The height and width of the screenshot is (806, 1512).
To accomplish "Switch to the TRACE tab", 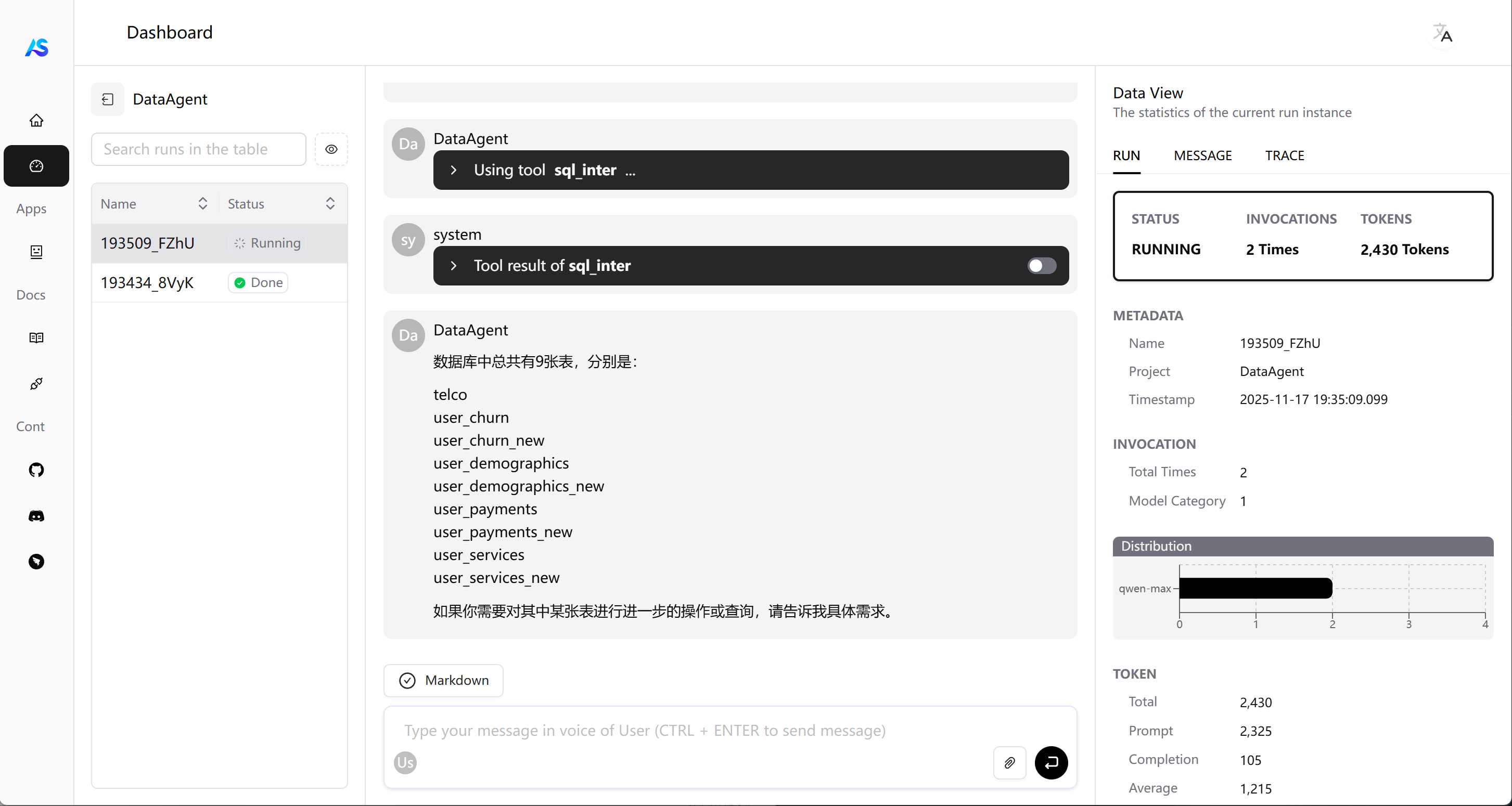I will click(1284, 155).
